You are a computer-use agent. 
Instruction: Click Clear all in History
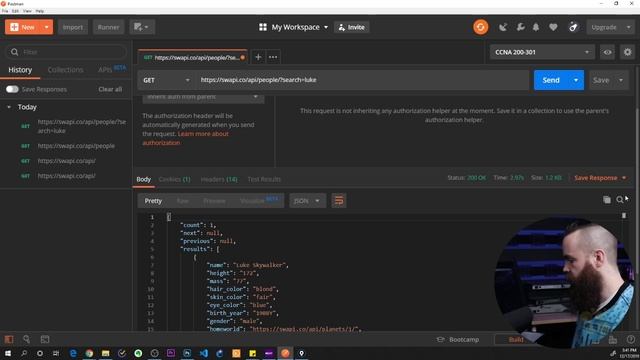(x=110, y=89)
